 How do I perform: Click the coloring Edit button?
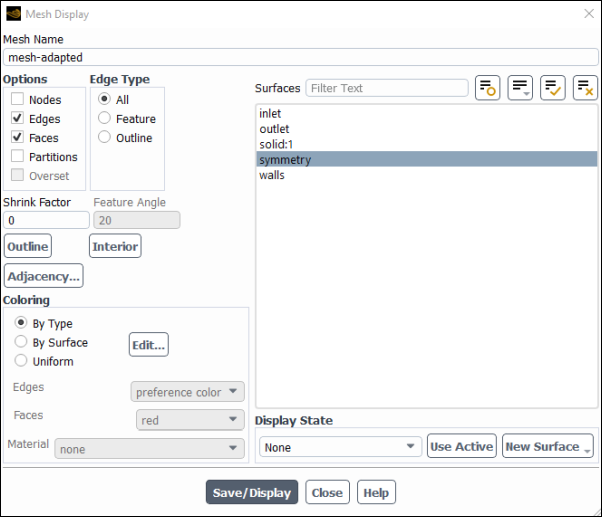click(149, 345)
